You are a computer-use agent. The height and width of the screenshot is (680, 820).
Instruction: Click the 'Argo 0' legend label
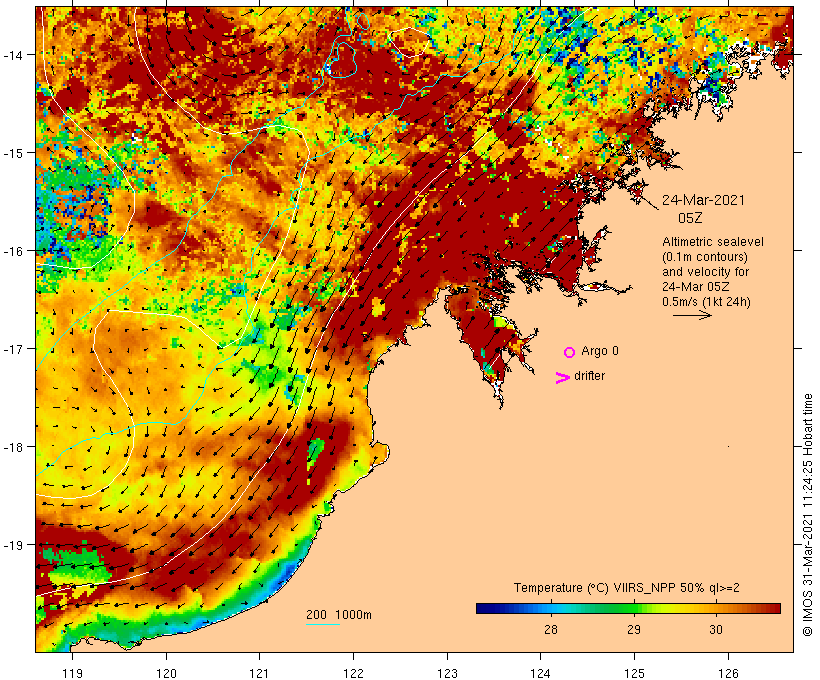point(600,351)
